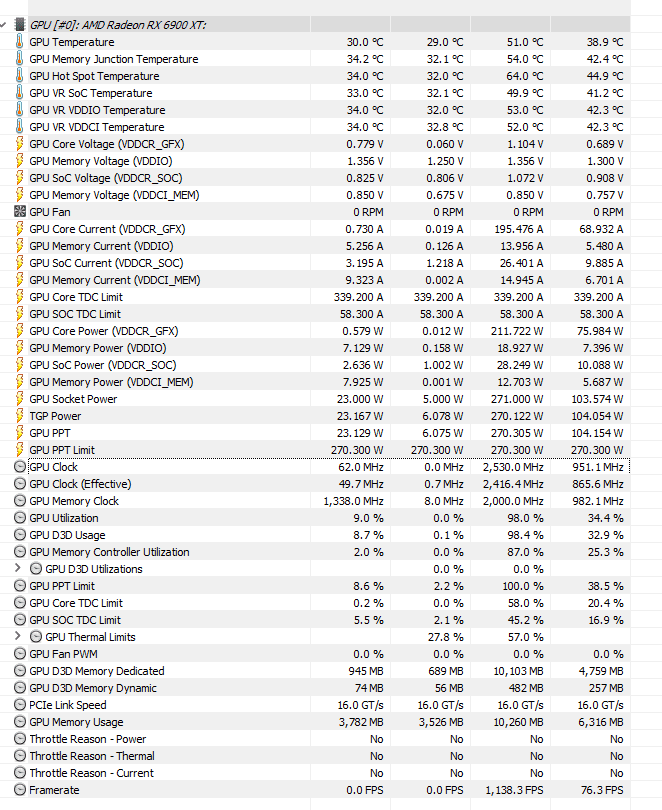Screen dimensions: 662x810
Task: Expand GPU D3D Utilizations subtree
Action: tap(18, 568)
